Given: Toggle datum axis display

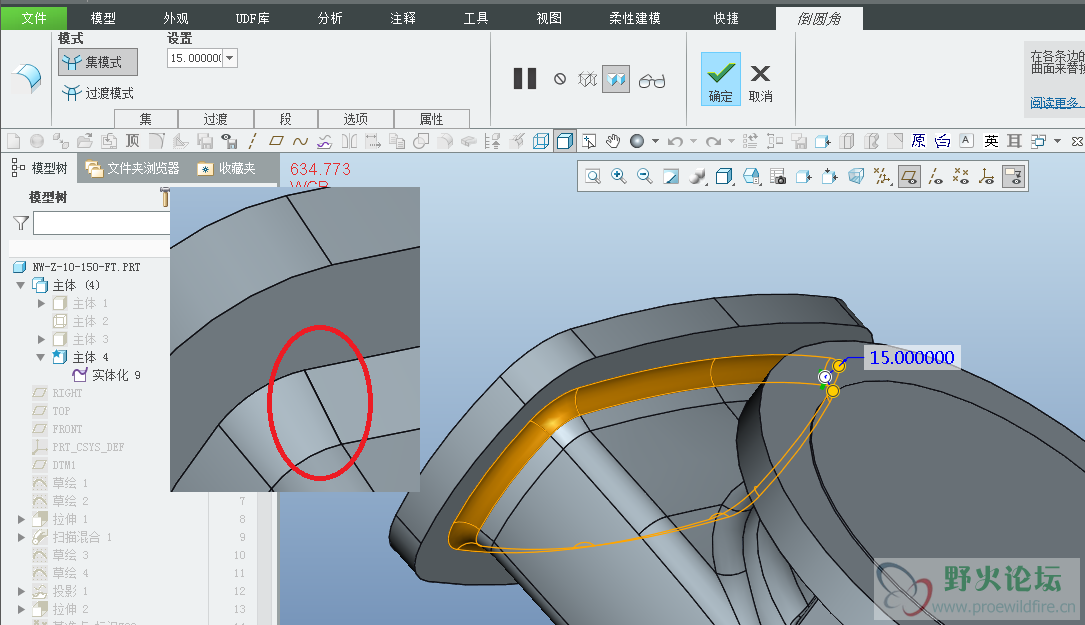Looking at the screenshot, I should coord(935,177).
